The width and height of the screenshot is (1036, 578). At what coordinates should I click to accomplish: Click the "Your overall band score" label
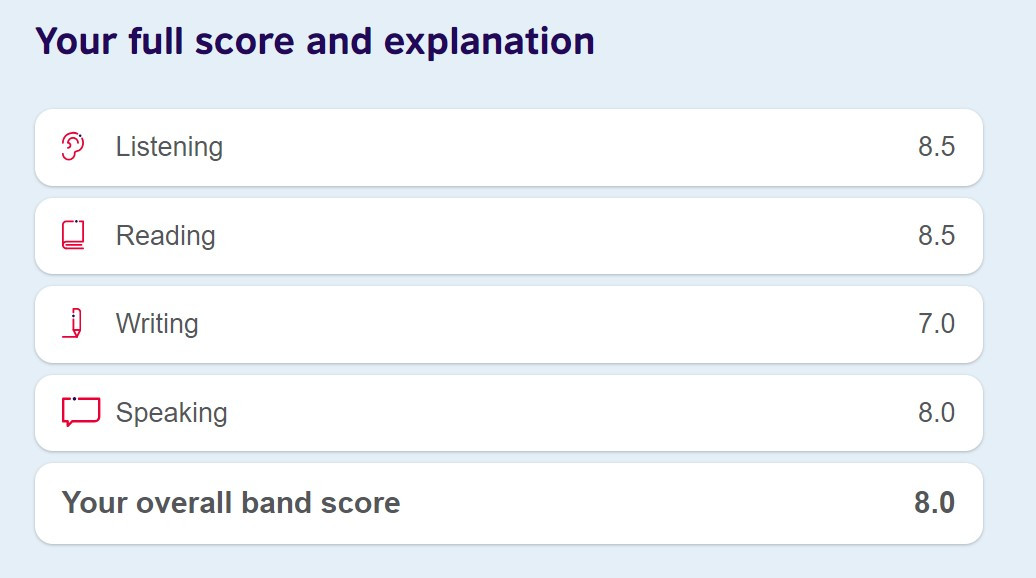[231, 502]
